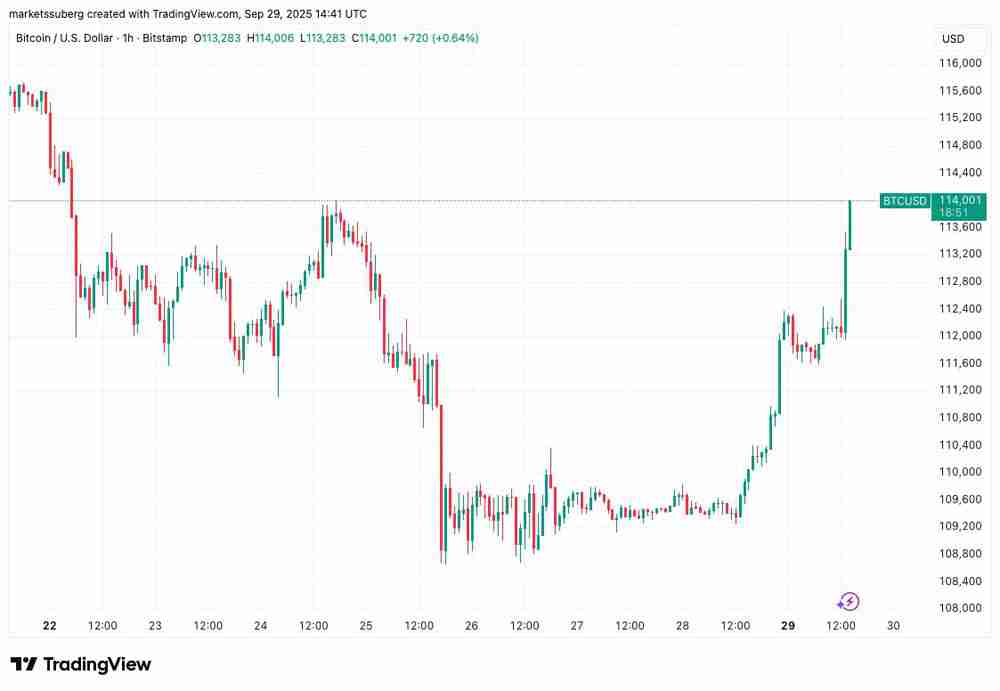Click the current price 114,001 tag

959,200
